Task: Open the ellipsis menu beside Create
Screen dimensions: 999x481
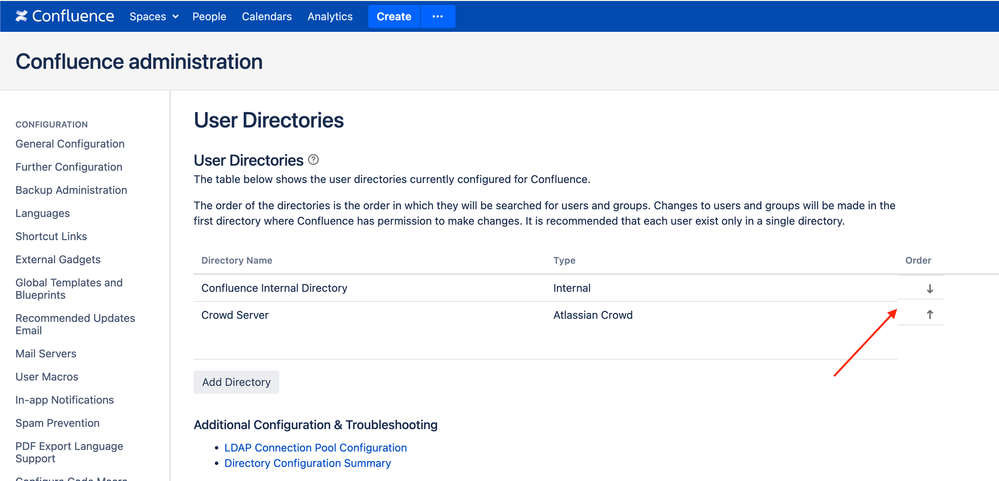Action: click(438, 17)
